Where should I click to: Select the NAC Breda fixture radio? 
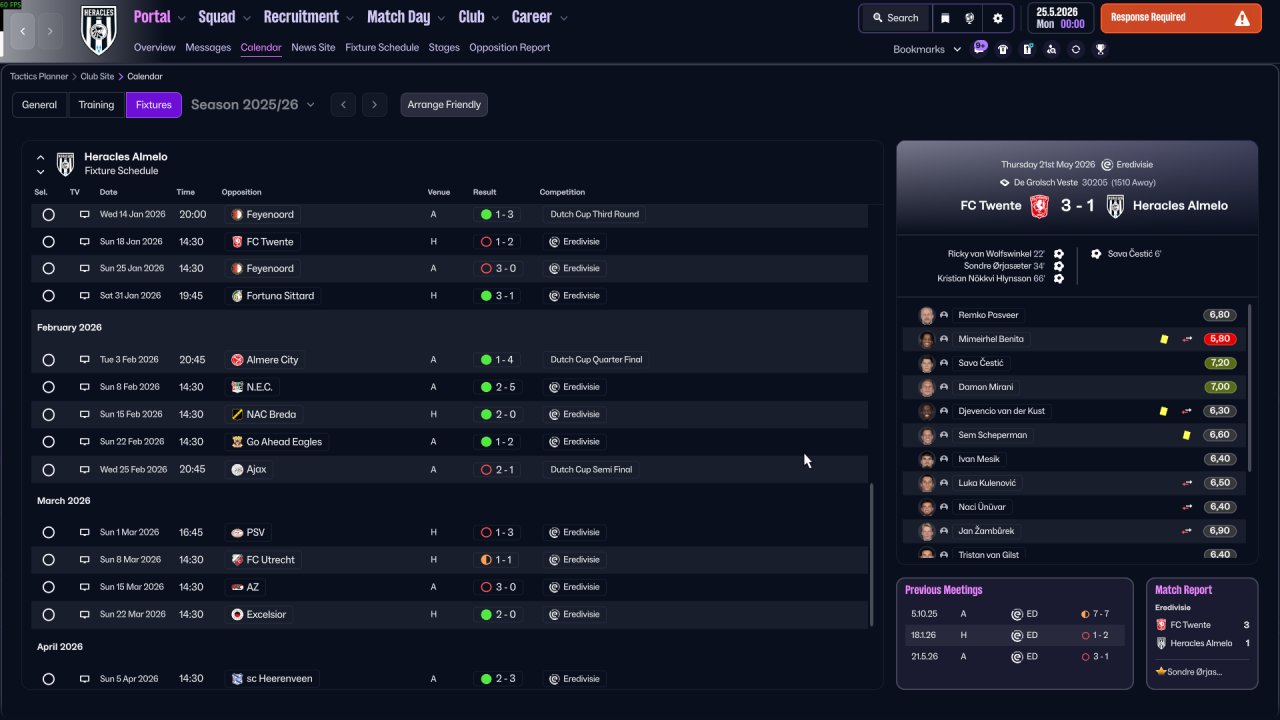pos(48,414)
